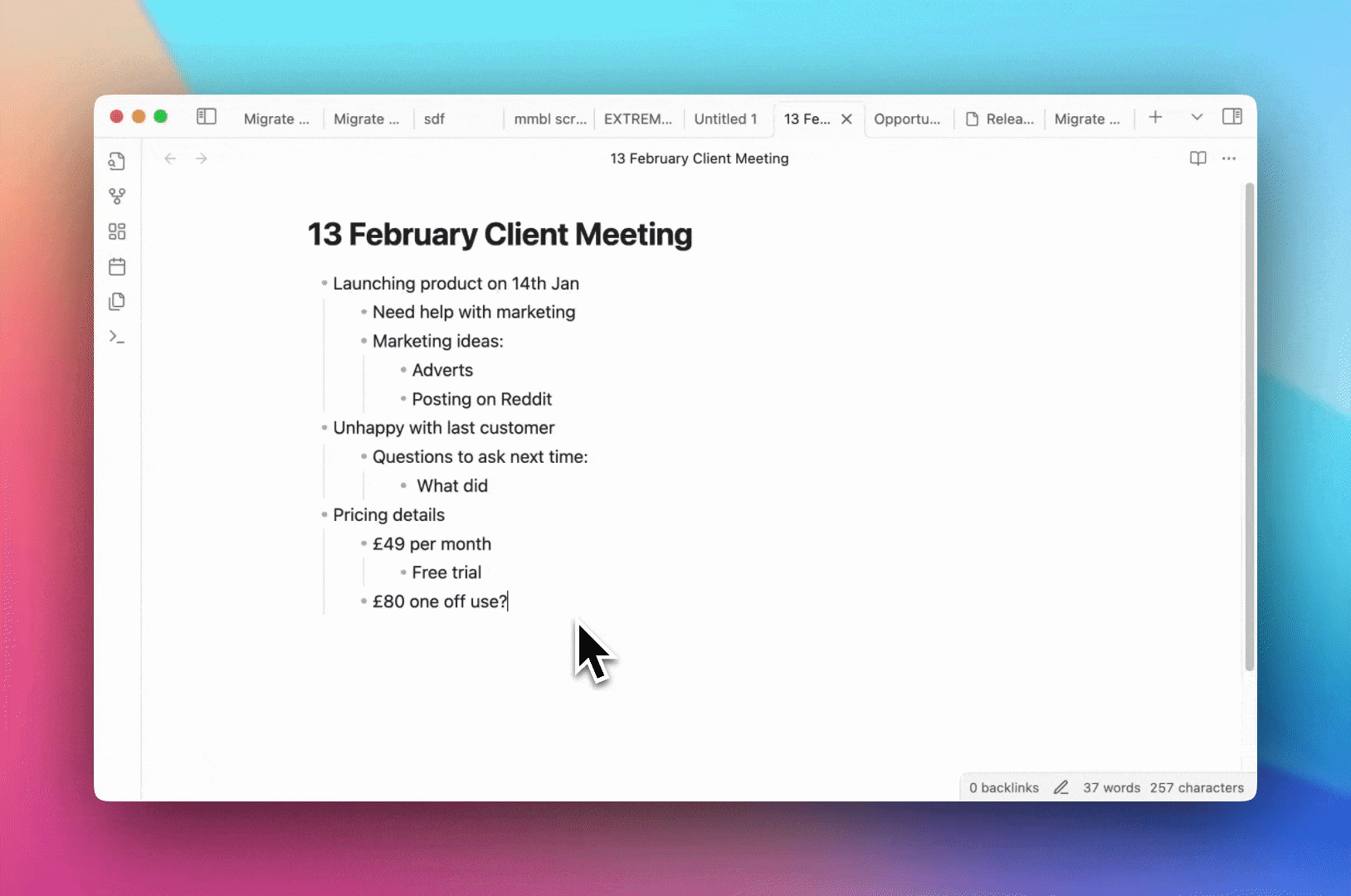
Task: Collapse the 'Launching product on 14th Jan' bullet
Action: (324, 284)
